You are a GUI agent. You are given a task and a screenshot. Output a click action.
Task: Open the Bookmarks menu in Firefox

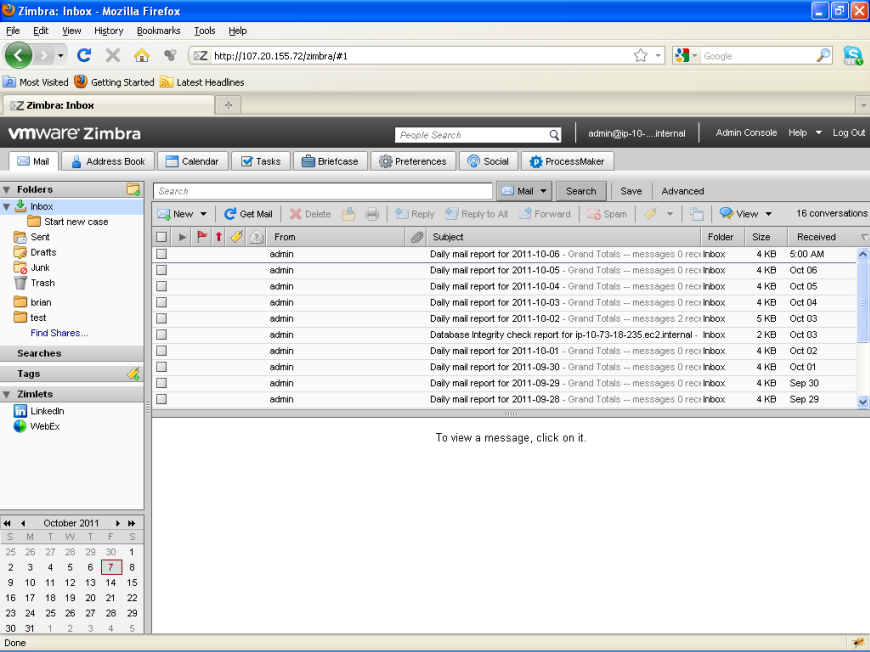[x=158, y=31]
